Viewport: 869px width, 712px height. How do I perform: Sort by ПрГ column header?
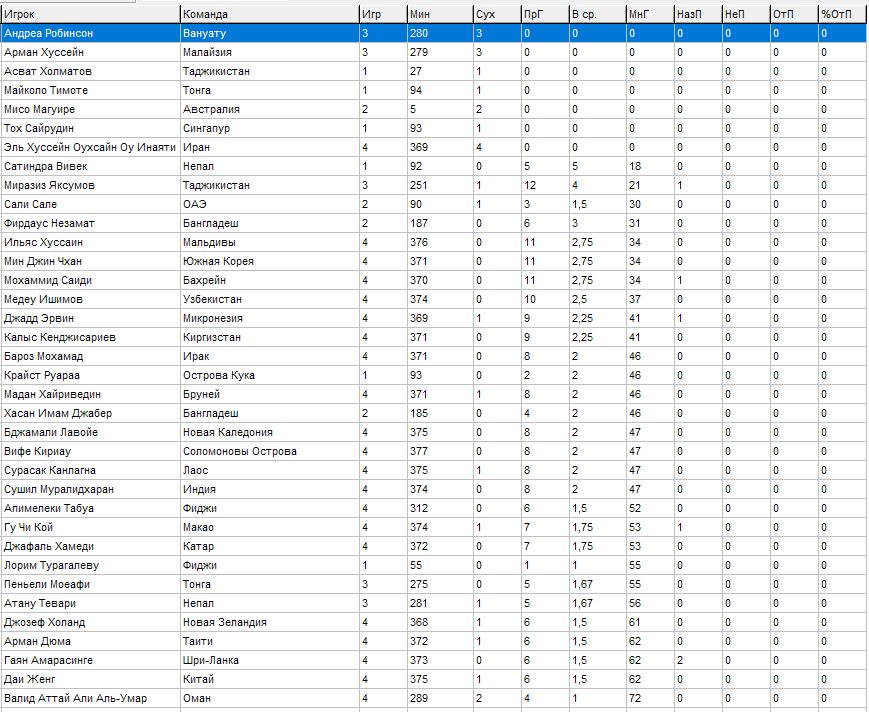pyautogui.click(x=544, y=14)
